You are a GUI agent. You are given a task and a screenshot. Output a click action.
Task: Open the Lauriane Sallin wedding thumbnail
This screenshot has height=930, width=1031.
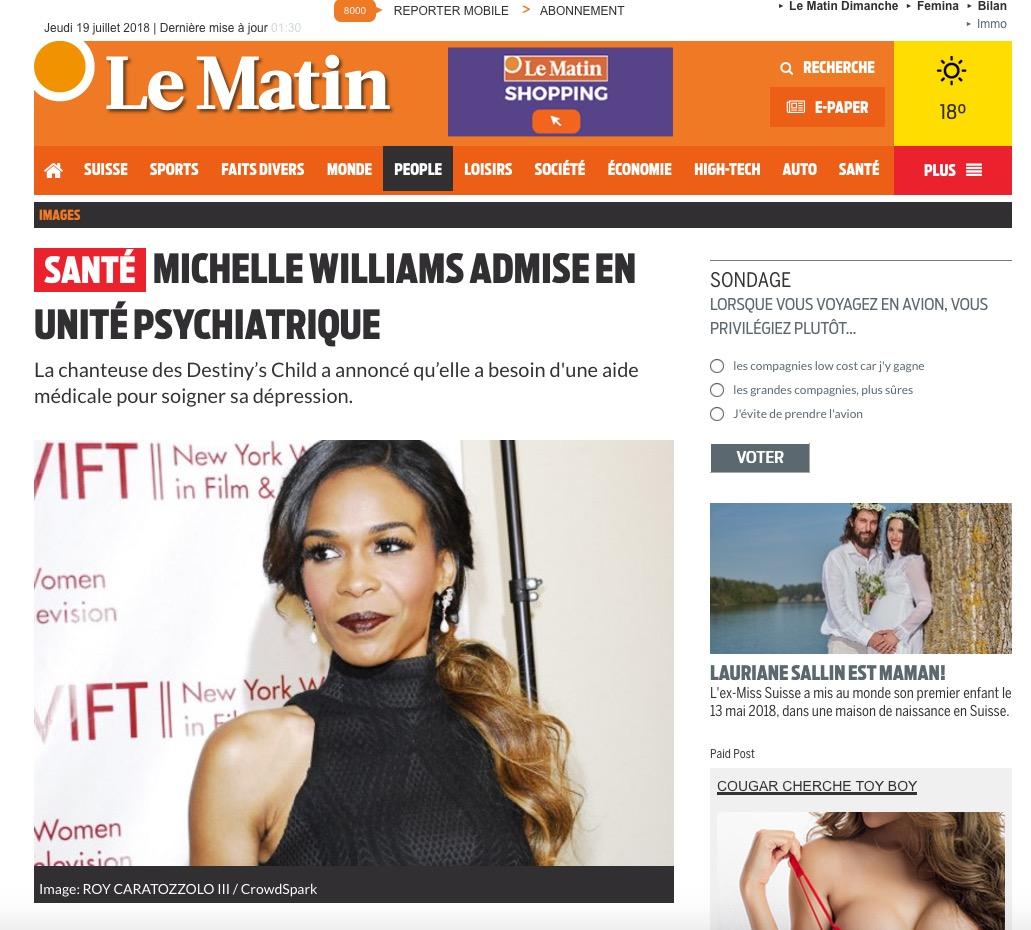point(860,578)
